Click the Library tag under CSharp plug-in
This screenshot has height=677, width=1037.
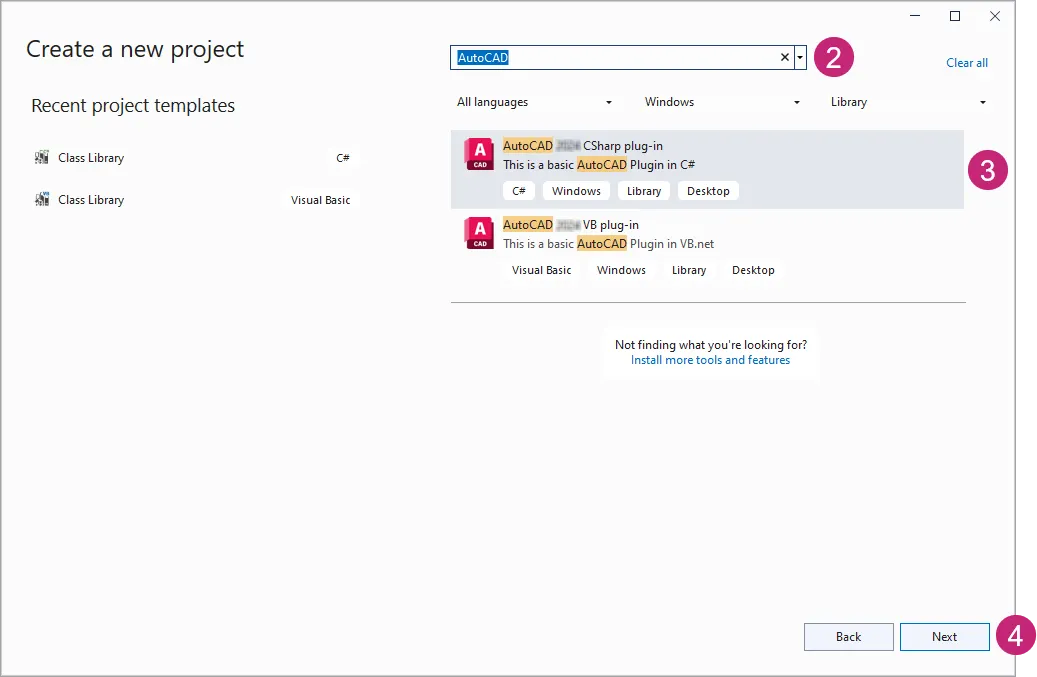(x=644, y=191)
